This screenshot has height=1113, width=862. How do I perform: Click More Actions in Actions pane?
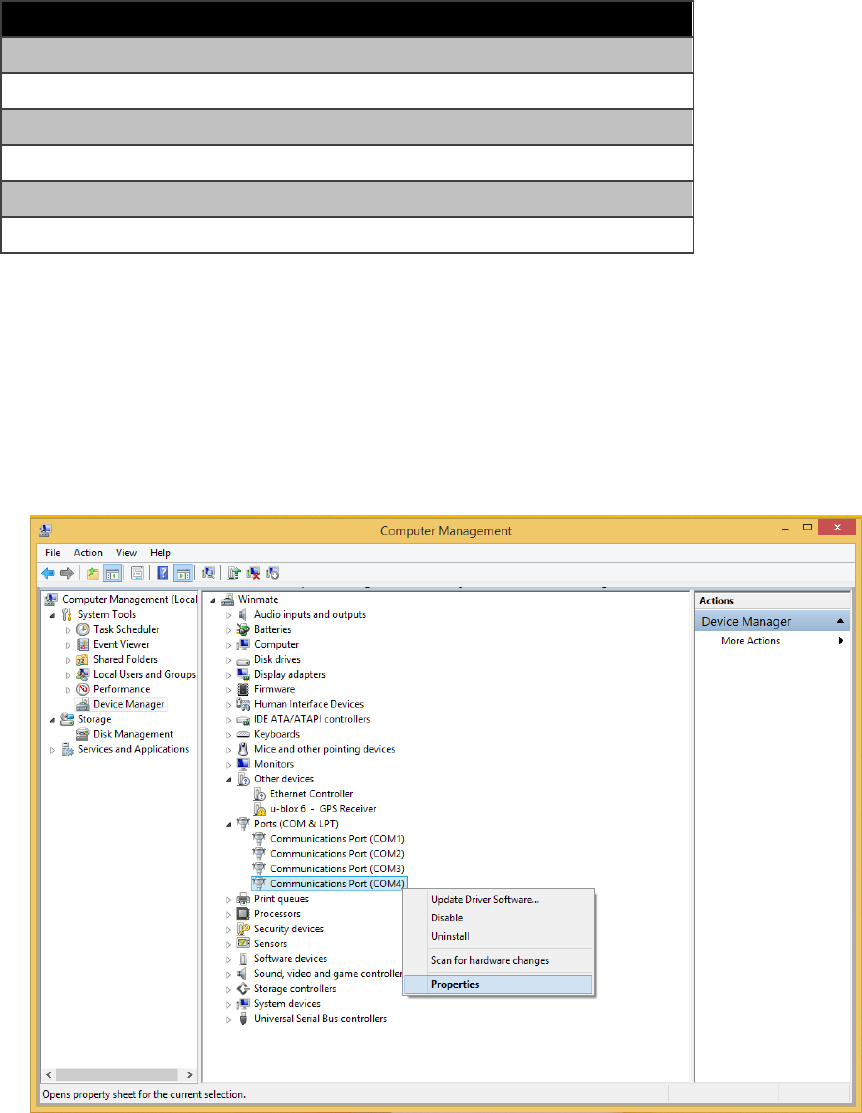(x=751, y=641)
